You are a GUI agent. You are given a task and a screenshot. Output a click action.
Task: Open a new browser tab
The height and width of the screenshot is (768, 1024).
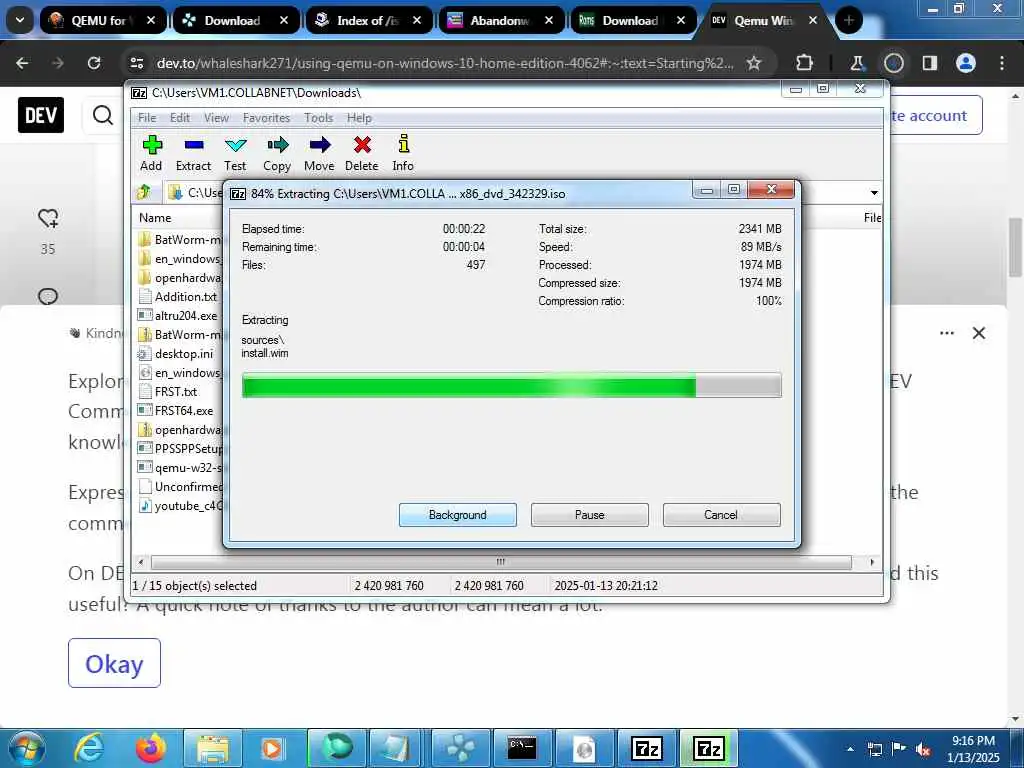pos(848,20)
